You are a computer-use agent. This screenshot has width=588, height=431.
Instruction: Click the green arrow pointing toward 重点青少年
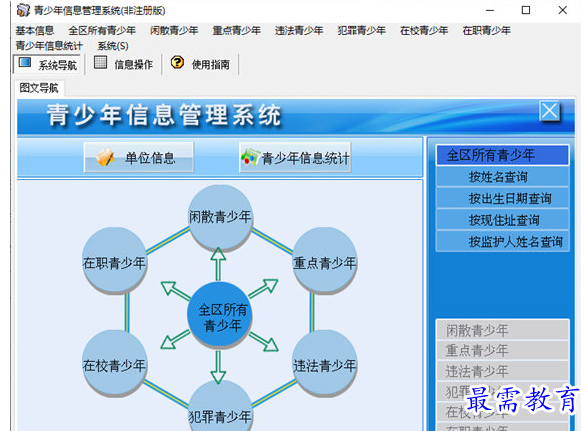[263, 288]
